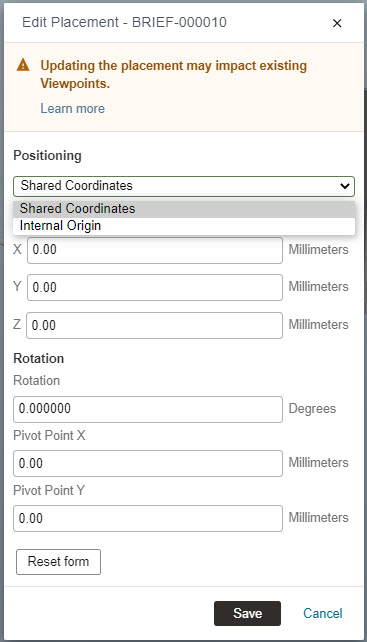Screen dimensions: 367x642
Task: Save the placement changes
Action: click(247, 613)
